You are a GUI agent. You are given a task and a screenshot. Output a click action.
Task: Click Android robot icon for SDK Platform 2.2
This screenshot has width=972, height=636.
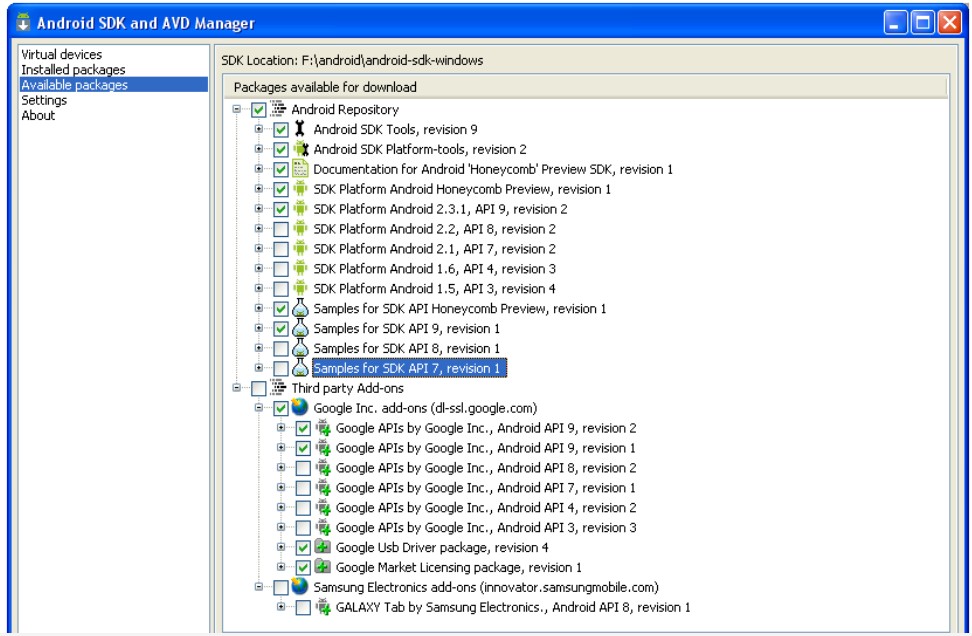[x=300, y=228]
